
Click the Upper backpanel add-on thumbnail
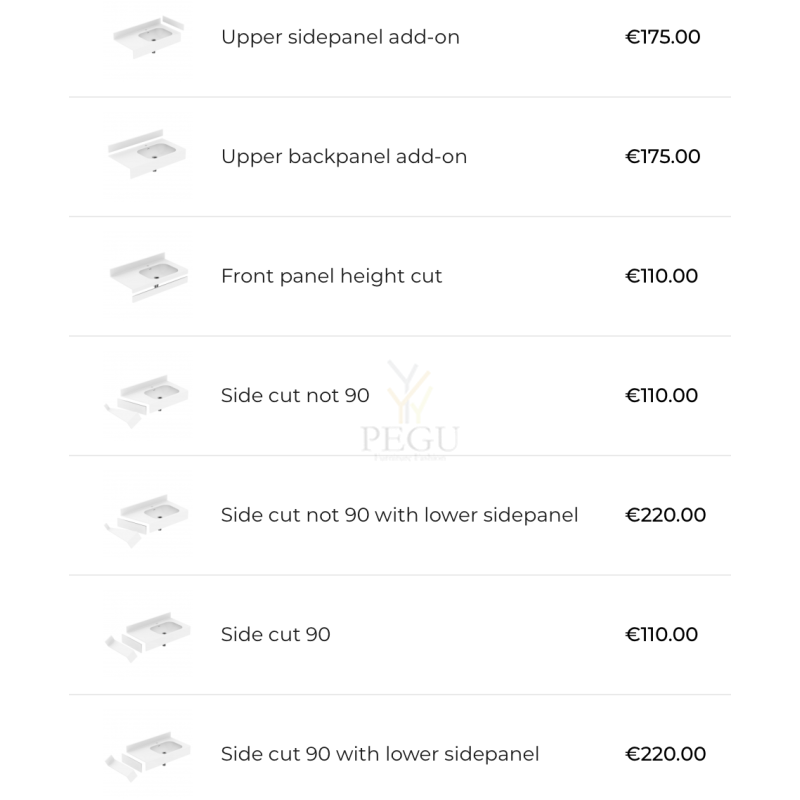148,156
